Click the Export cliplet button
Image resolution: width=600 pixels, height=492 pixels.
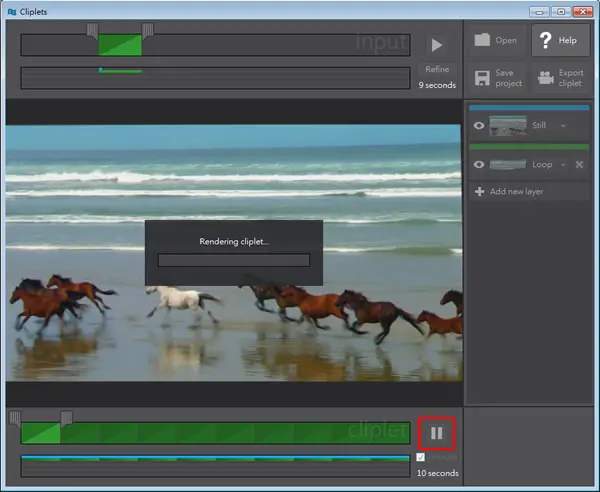pyautogui.click(x=561, y=78)
